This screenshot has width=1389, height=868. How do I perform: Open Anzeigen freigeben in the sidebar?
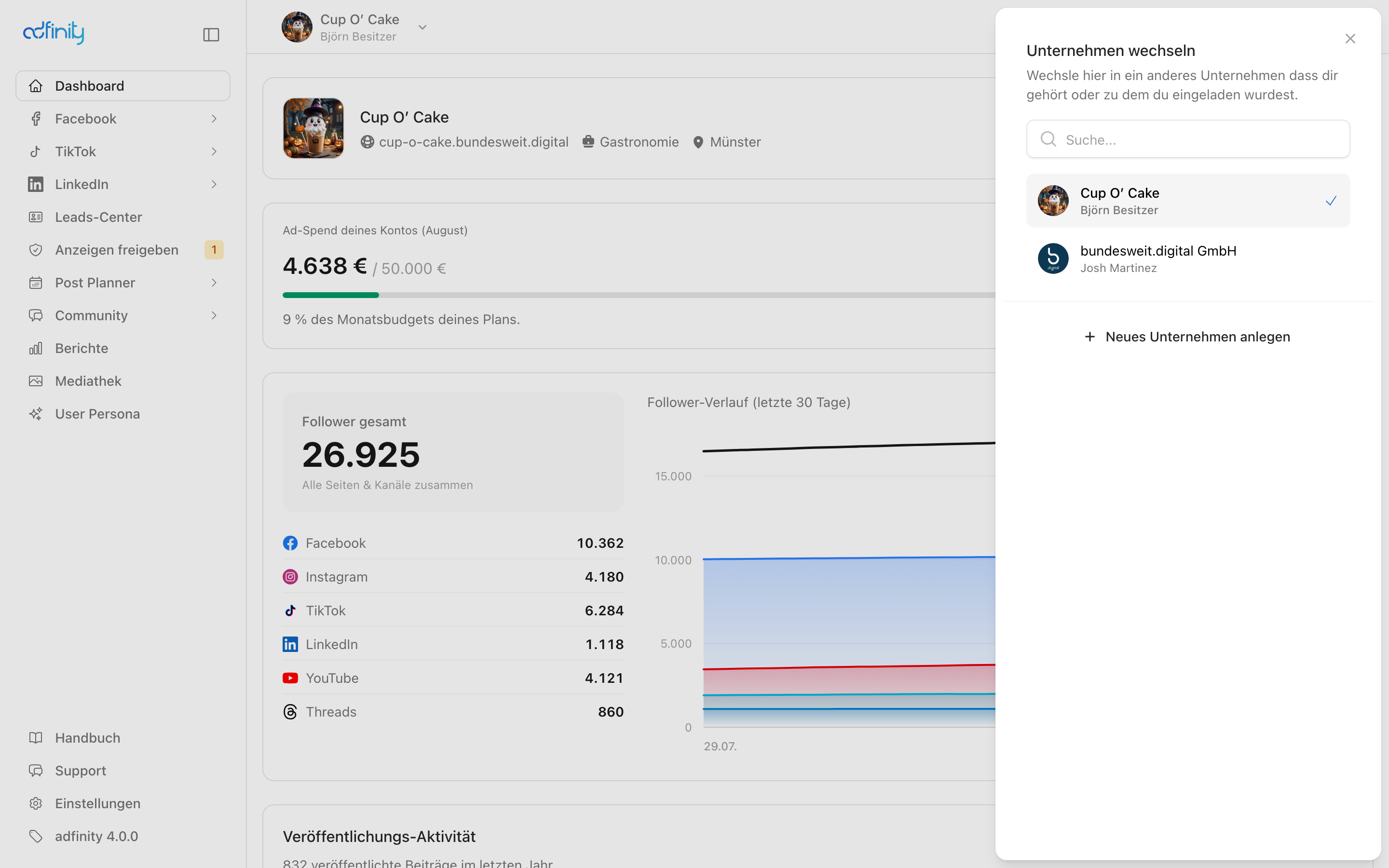point(123,250)
